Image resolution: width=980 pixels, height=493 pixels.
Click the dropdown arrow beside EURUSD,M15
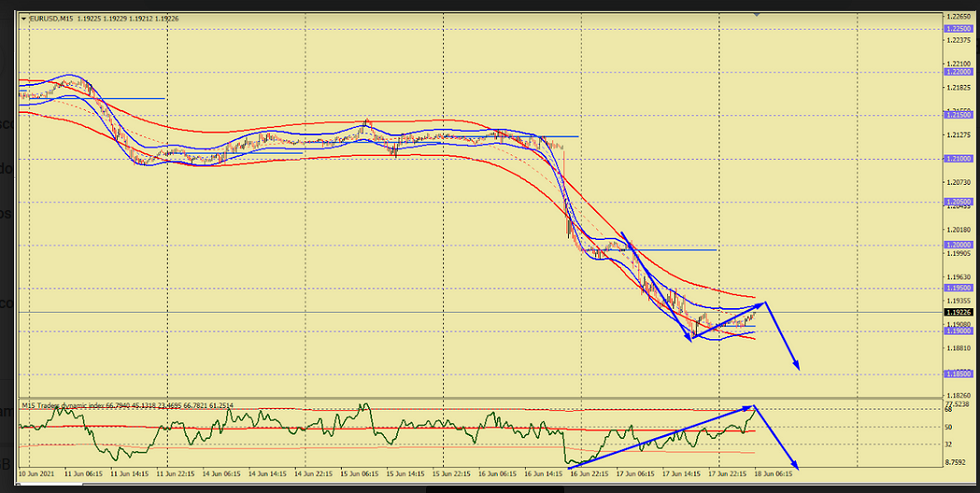tap(23, 18)
